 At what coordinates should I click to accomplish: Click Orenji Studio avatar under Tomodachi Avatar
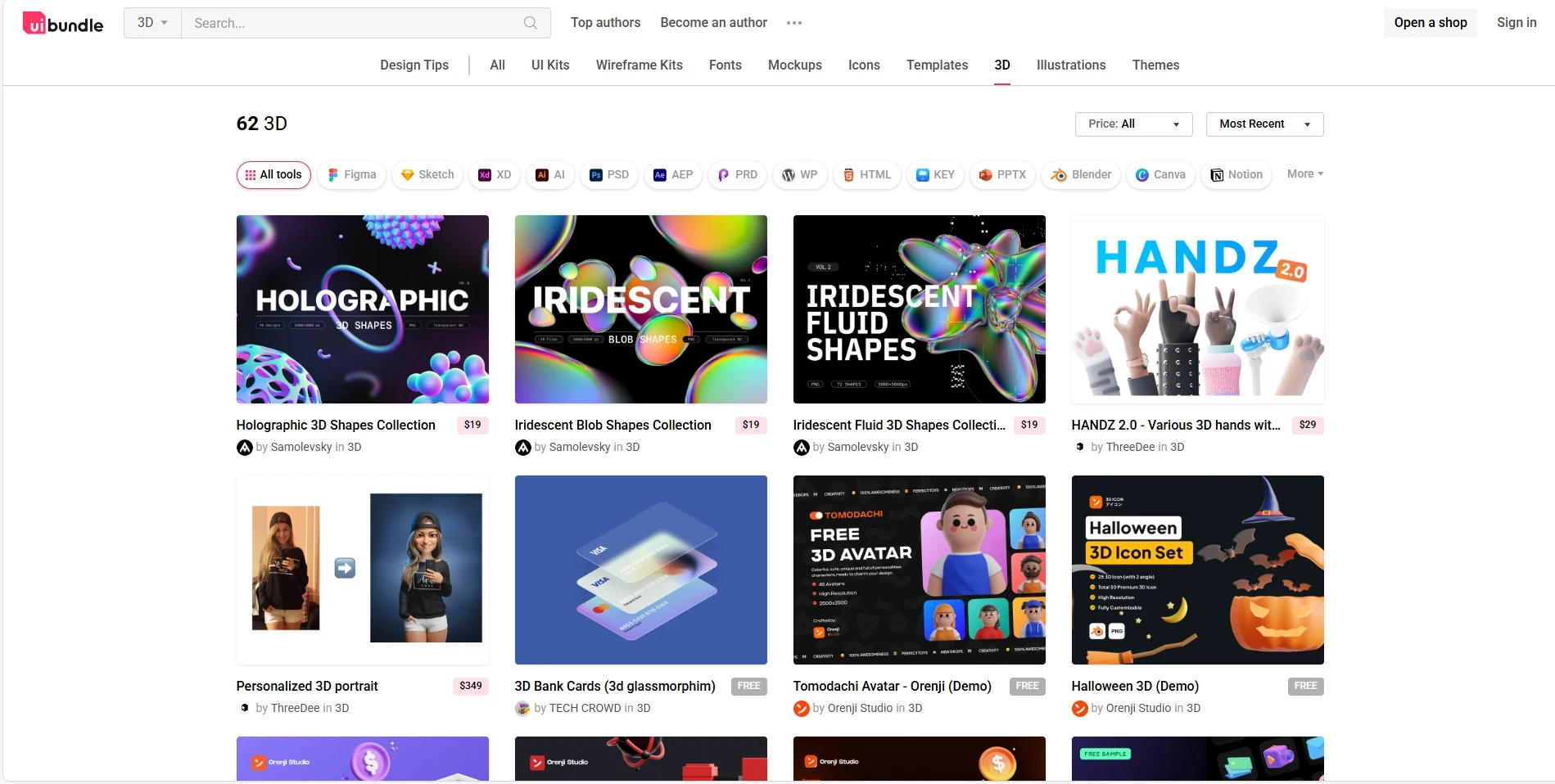801,709
